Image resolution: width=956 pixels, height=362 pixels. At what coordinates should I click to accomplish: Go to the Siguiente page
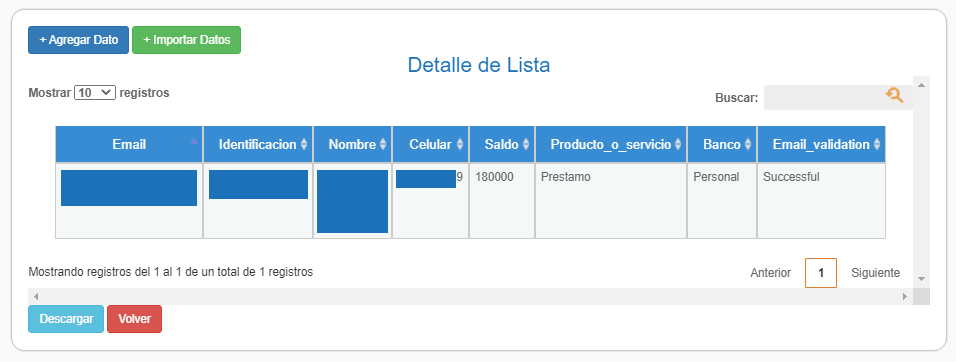pos(876,273)
